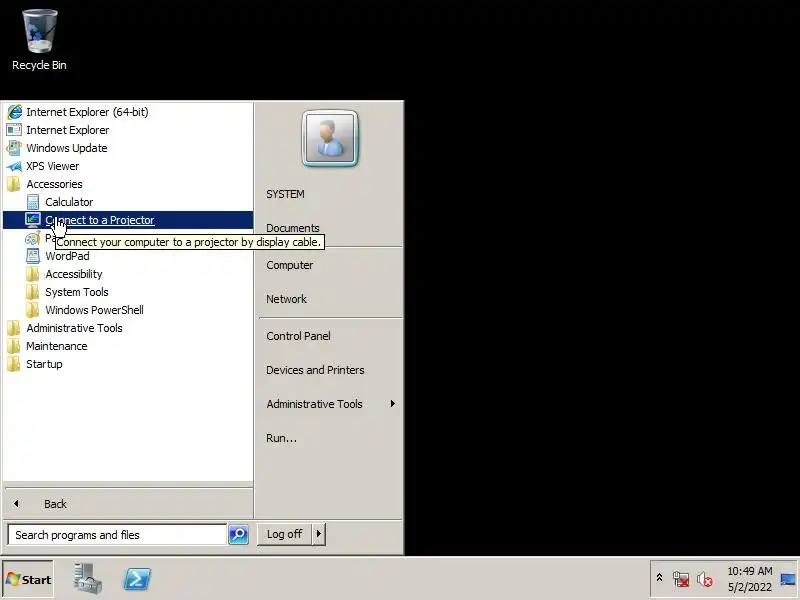The image size is (800, 600).
Task: Open the Run... dialog
Action: [x=281, y=438]
